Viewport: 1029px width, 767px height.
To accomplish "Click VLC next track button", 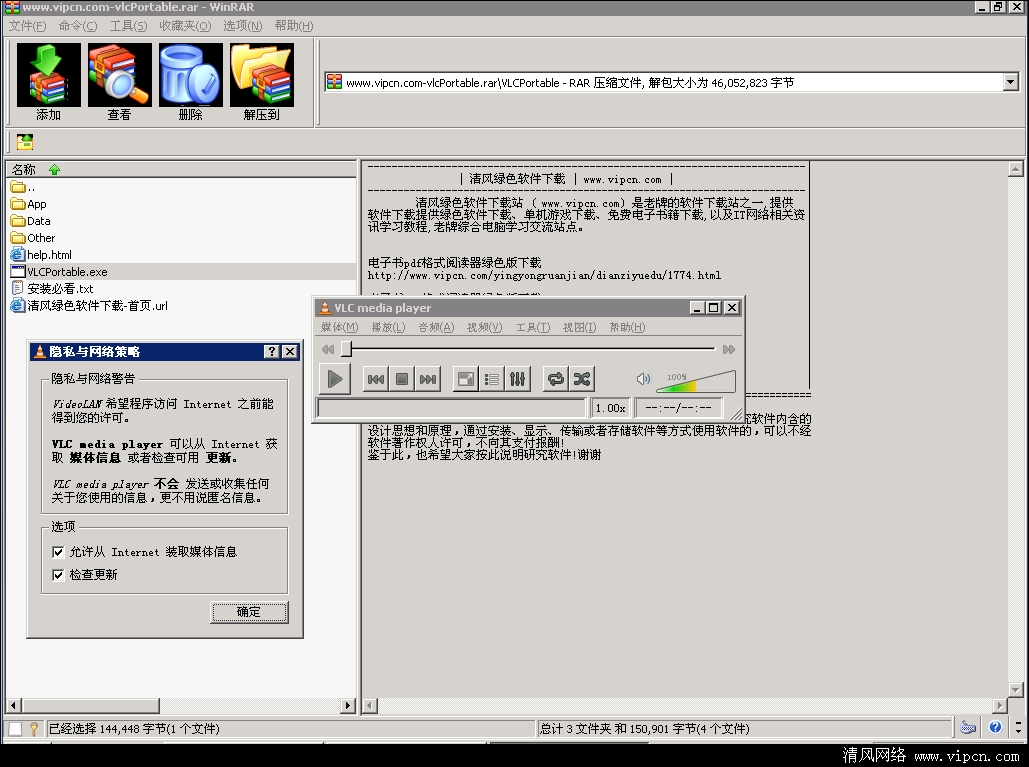I will tap(428, 379).
